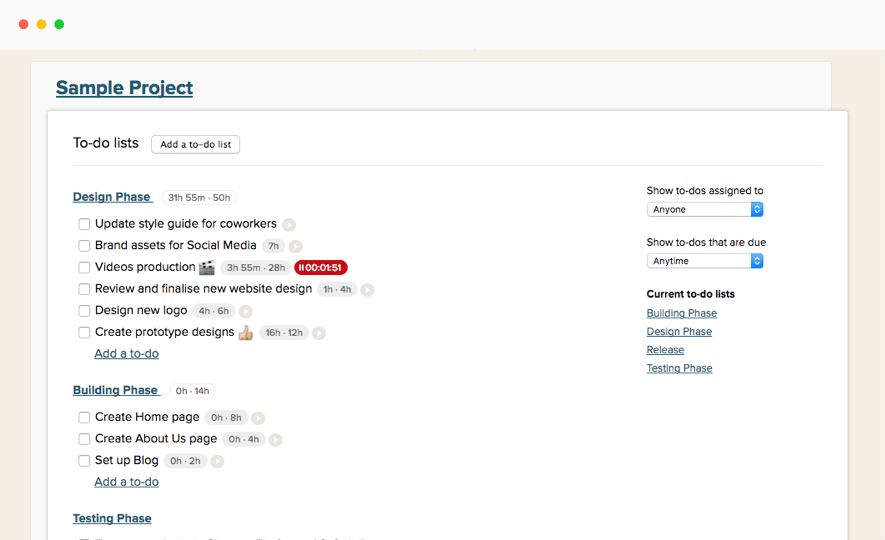Viewport: 885px width, 540px height.
Task: Start timer for Create About Us page
Action: [x=275, y=439]
